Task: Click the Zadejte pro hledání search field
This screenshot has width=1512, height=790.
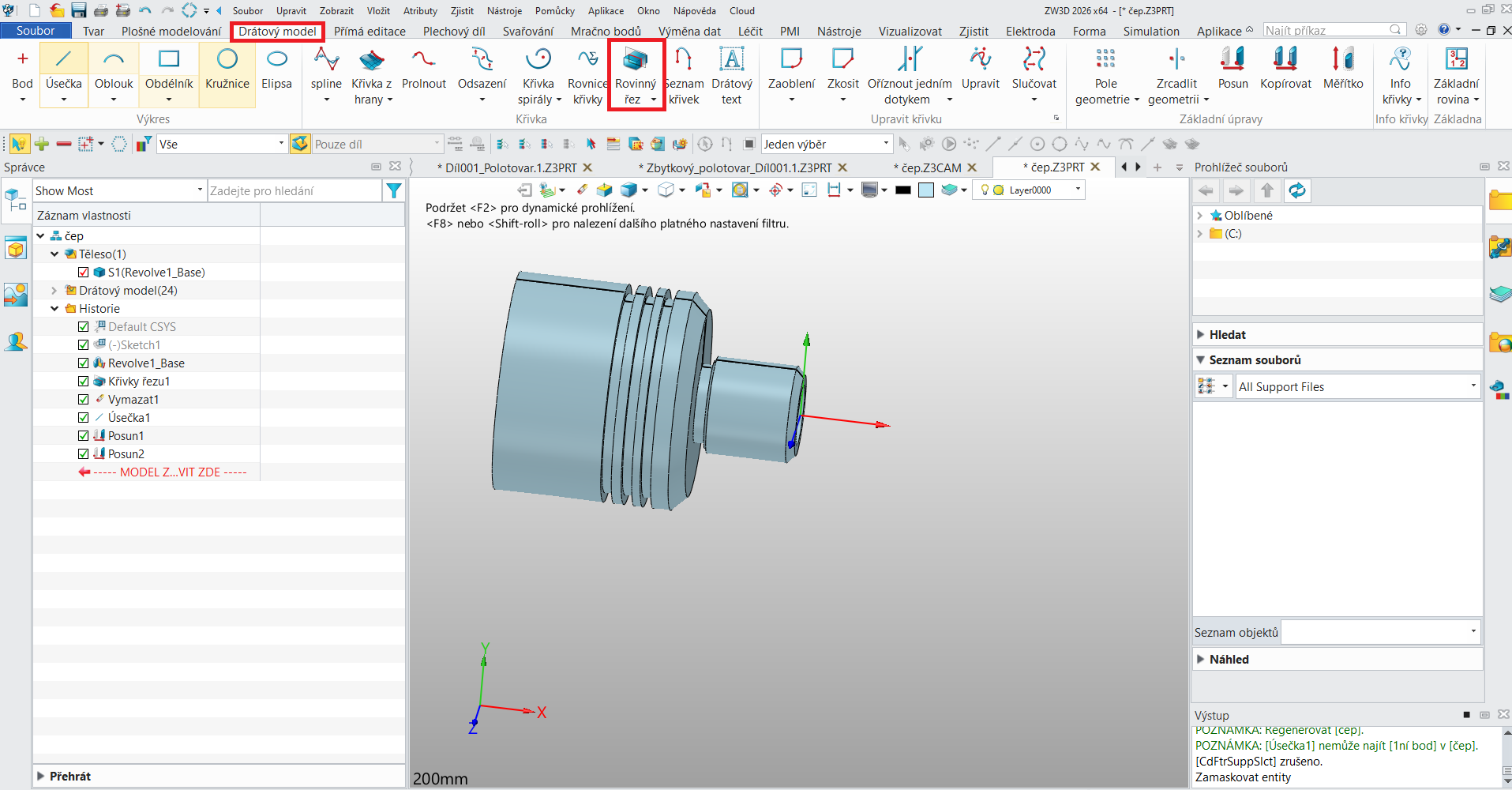Action: tap(294, 191)
